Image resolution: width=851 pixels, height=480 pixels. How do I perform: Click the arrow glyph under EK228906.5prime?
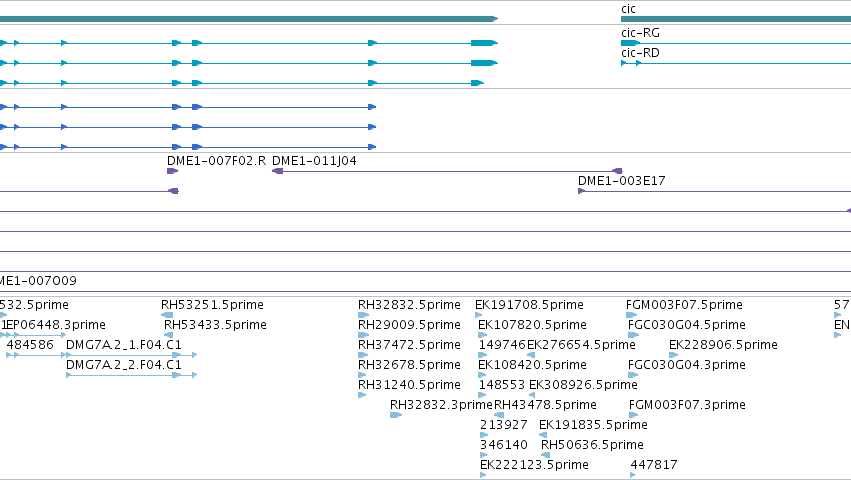[674, 355]
